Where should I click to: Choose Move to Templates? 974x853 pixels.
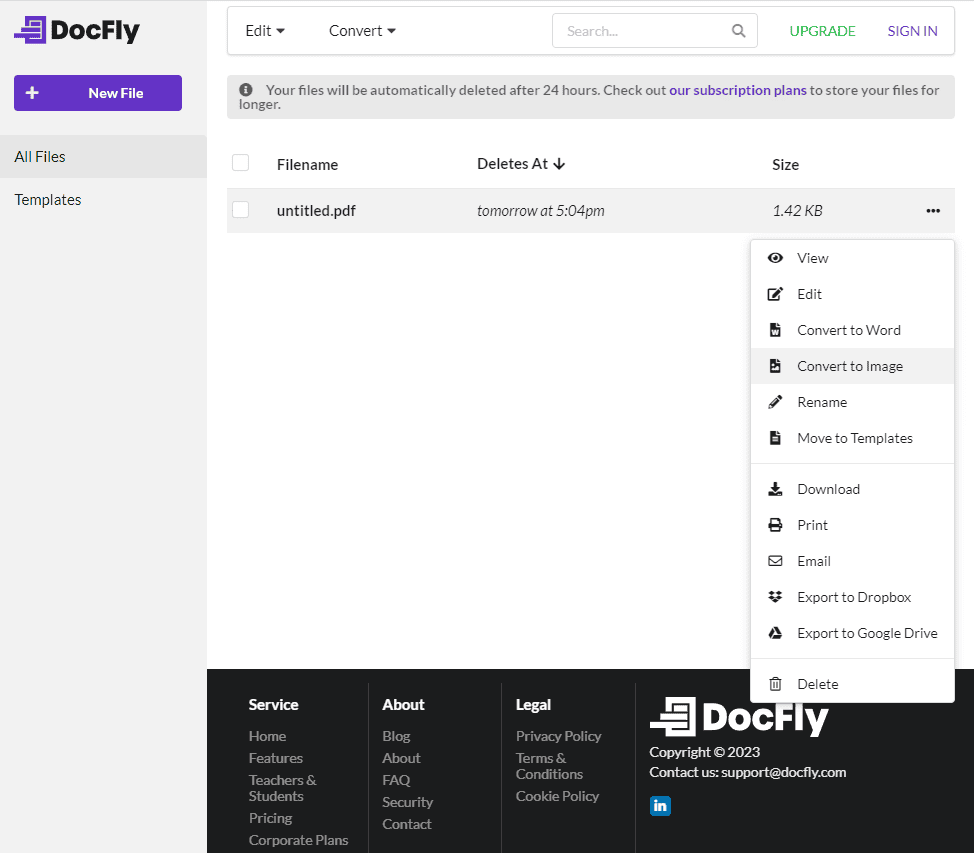pos(852,438)
